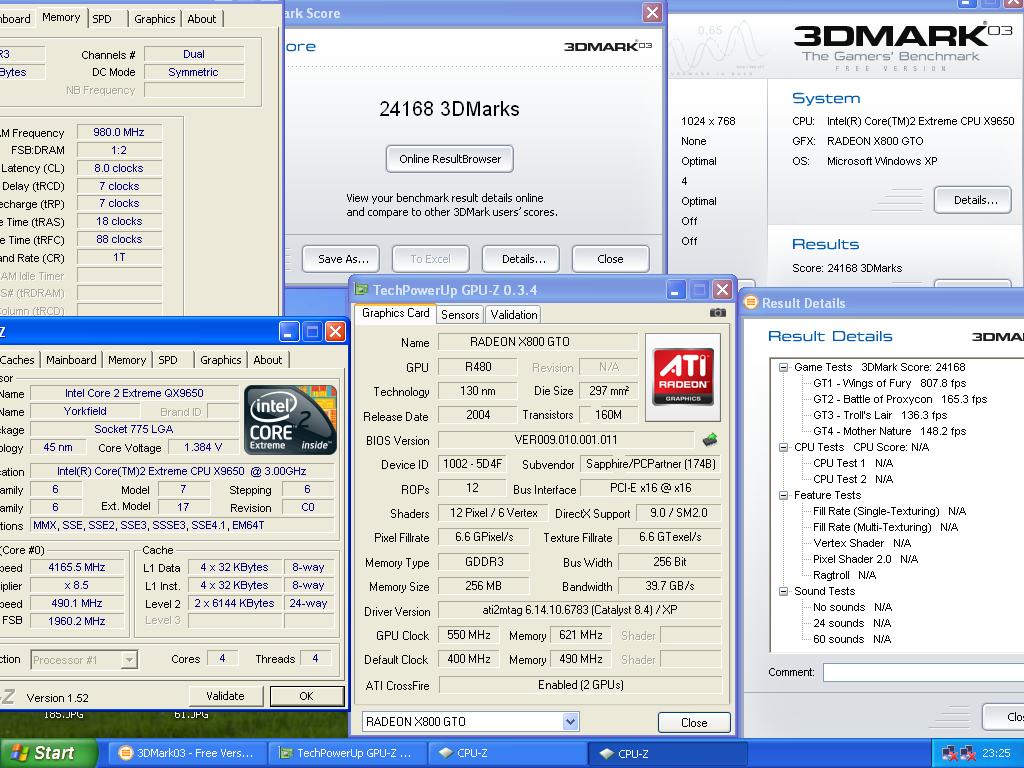Image resolution: width=1024 pixels, height=768 pixels.
Task: Select the GPU-Z Graphics Card tab
Action: coord(396,313)
